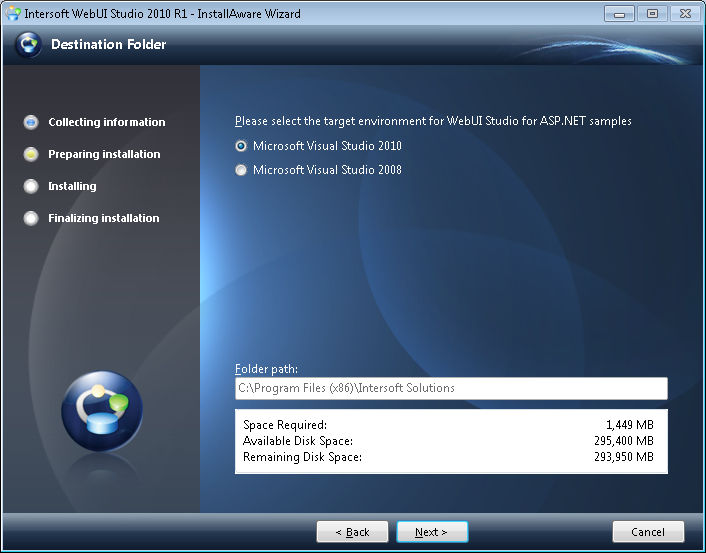The image size is (706, 553).
Task: Click into the Folder path text field
Action: click(x=450, y=388)
